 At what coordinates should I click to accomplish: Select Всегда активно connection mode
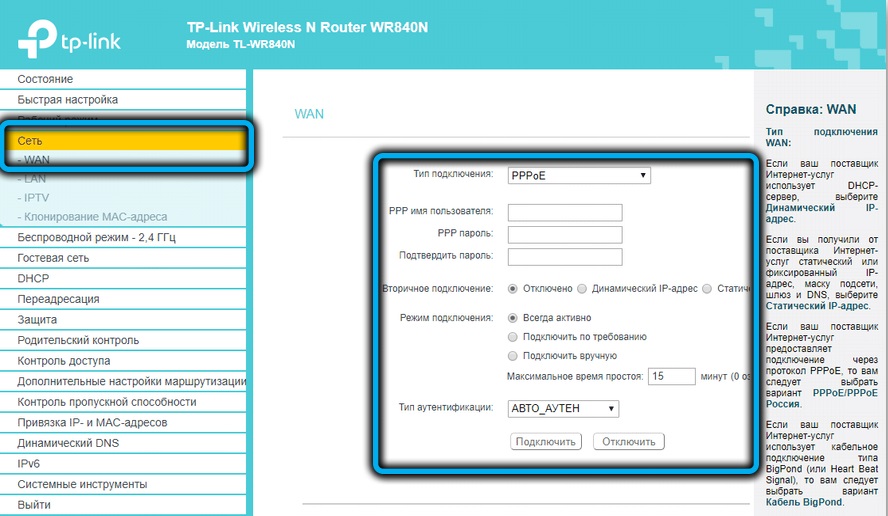[x=513, y=318]
